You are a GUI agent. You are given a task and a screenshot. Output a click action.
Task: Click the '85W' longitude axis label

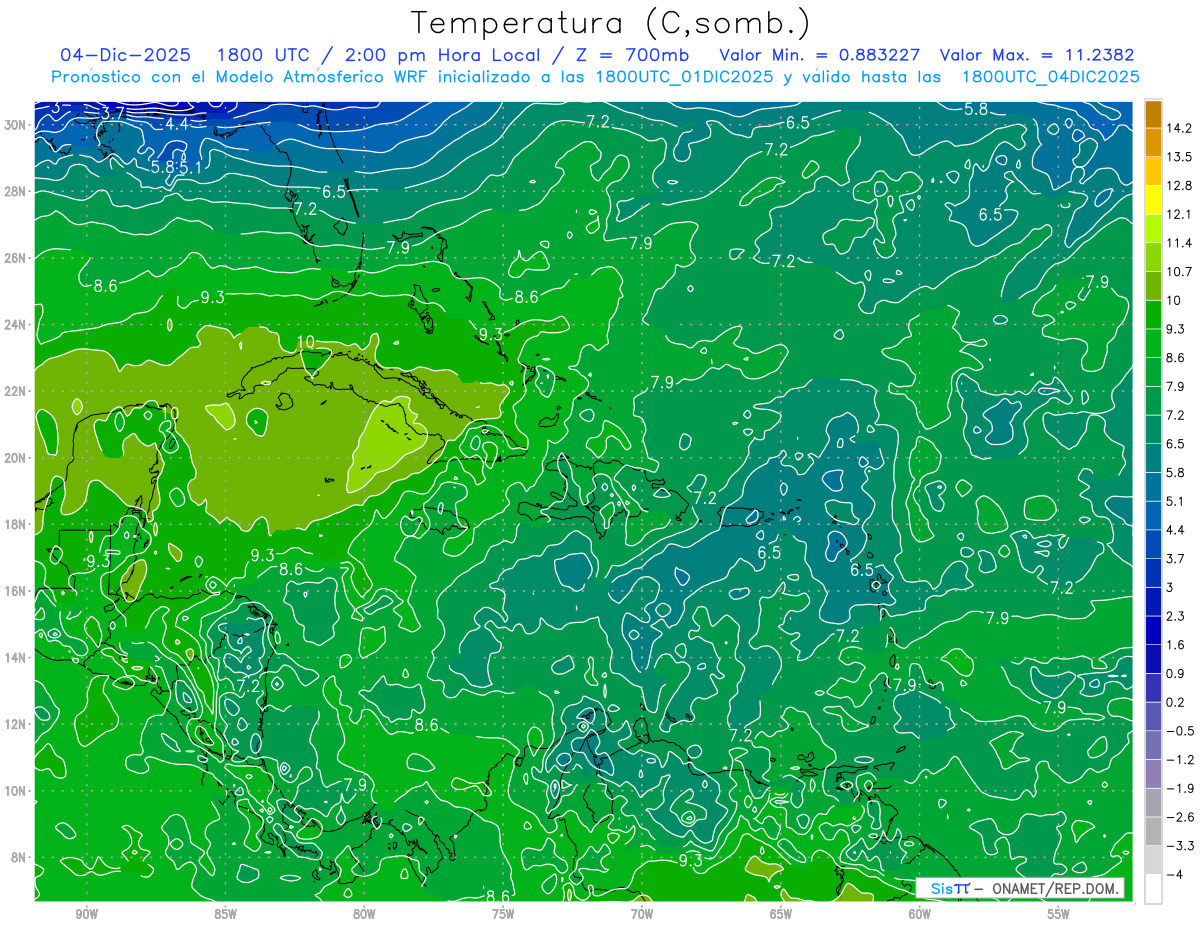tap(225, 914)
